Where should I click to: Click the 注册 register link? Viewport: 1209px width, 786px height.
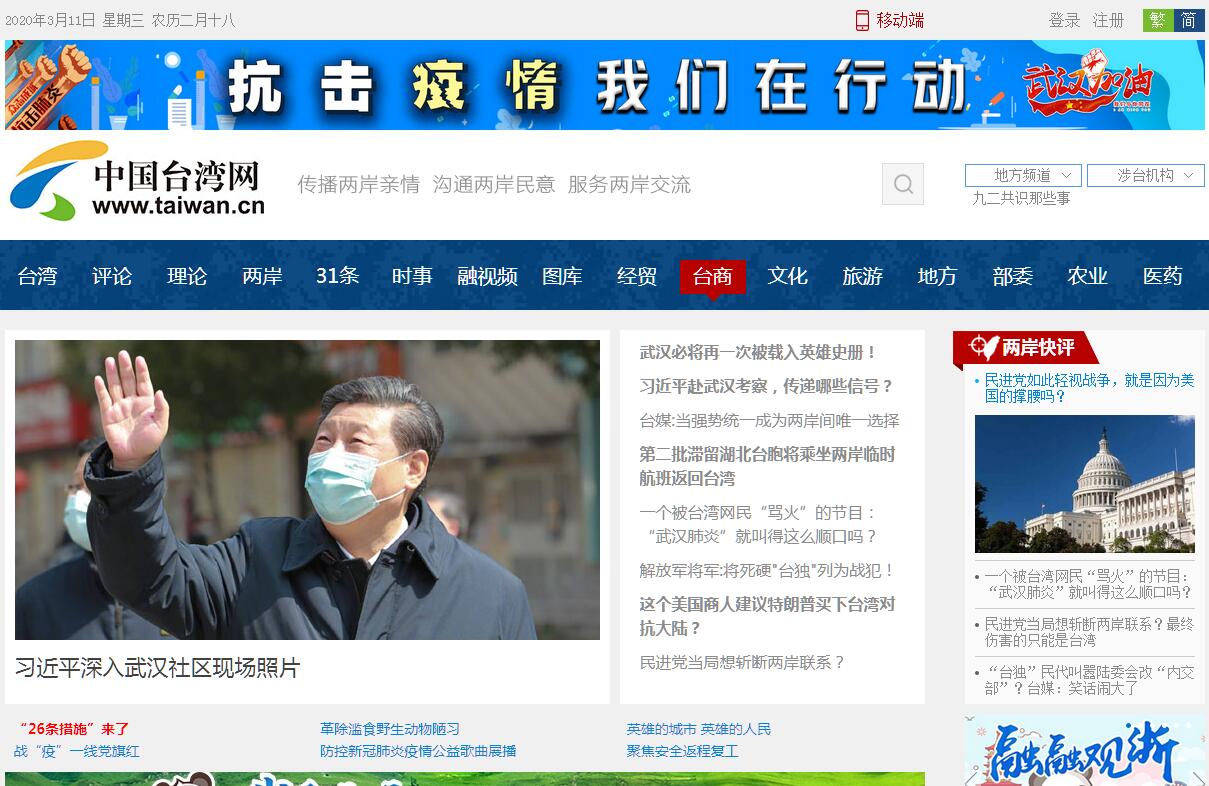[x=1108, y=20]
